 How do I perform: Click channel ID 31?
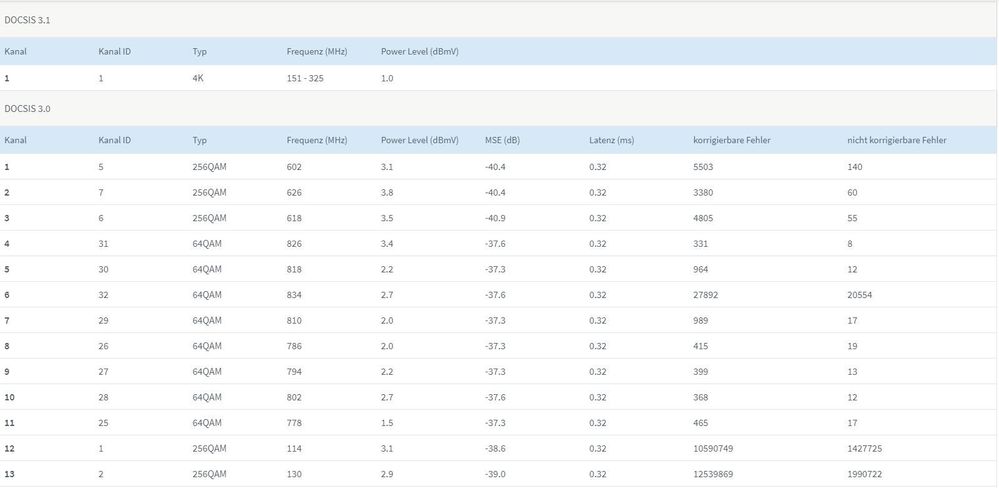tap(103, 243)
